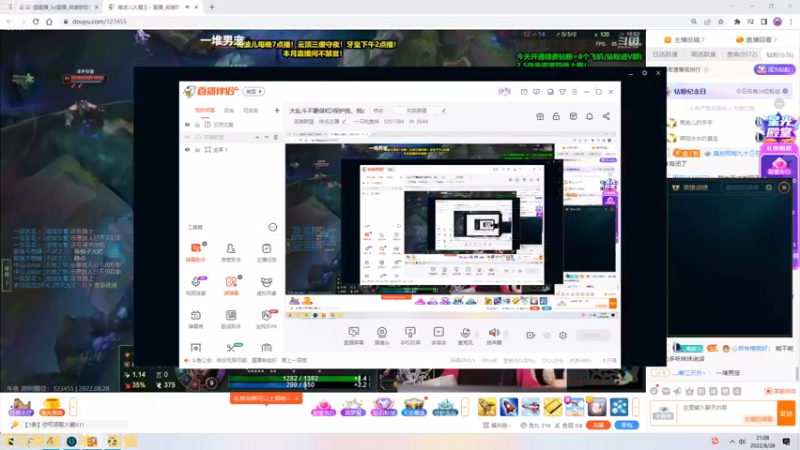Click the rocket gift icon in gift bar

point(509,407)
